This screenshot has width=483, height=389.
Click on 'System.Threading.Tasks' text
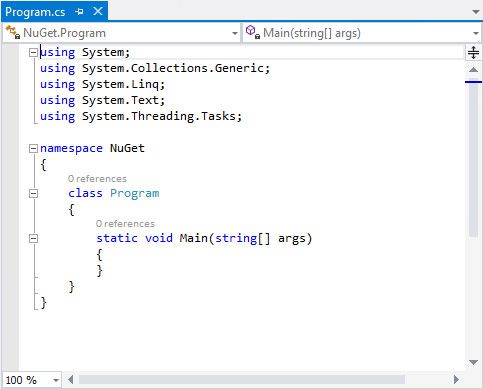pos(159,116)
